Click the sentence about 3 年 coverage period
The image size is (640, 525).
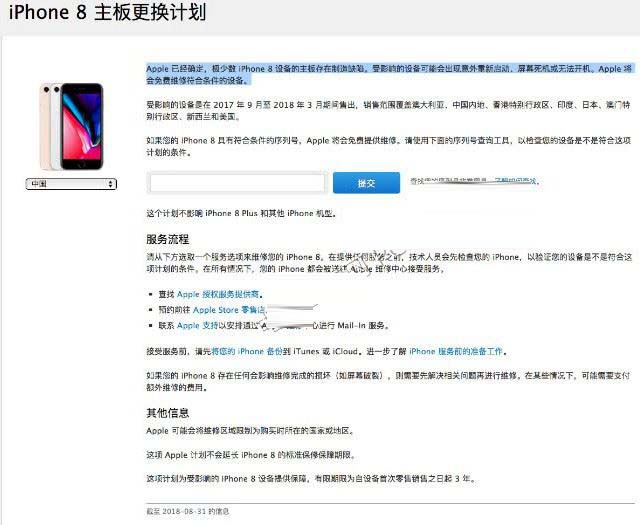311,478
